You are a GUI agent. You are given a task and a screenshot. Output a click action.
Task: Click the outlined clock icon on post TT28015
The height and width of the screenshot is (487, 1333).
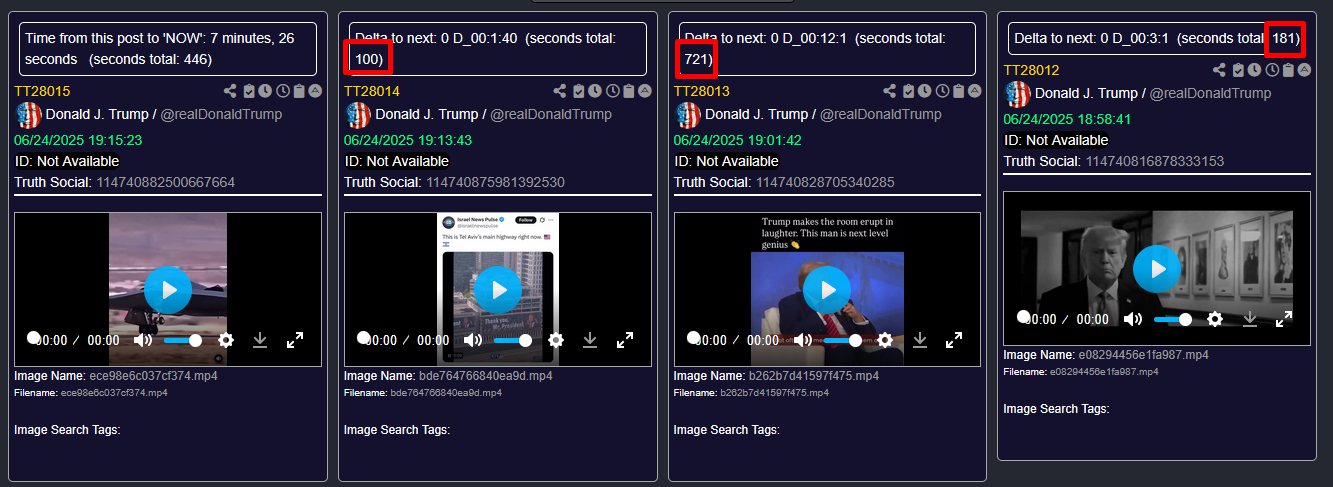click(283, 90)
